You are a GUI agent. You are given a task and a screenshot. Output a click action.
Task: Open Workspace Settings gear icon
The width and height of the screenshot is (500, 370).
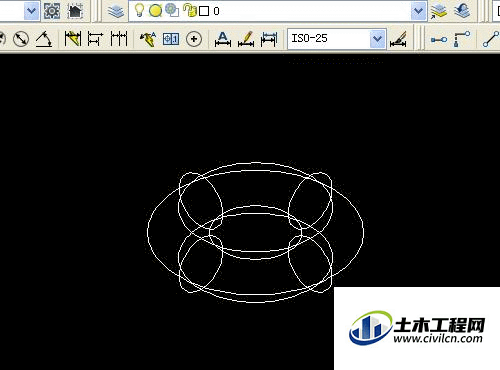click(x=52, y=11)
